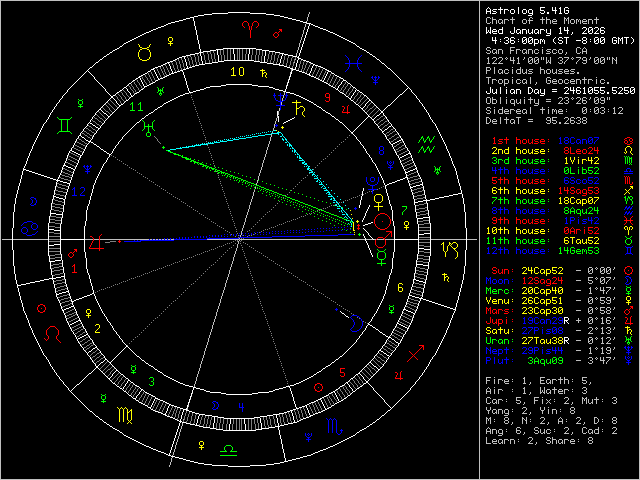
Task: Click the Sagittarius arrow glyph on the wheel
Action: tap(416, 353)
